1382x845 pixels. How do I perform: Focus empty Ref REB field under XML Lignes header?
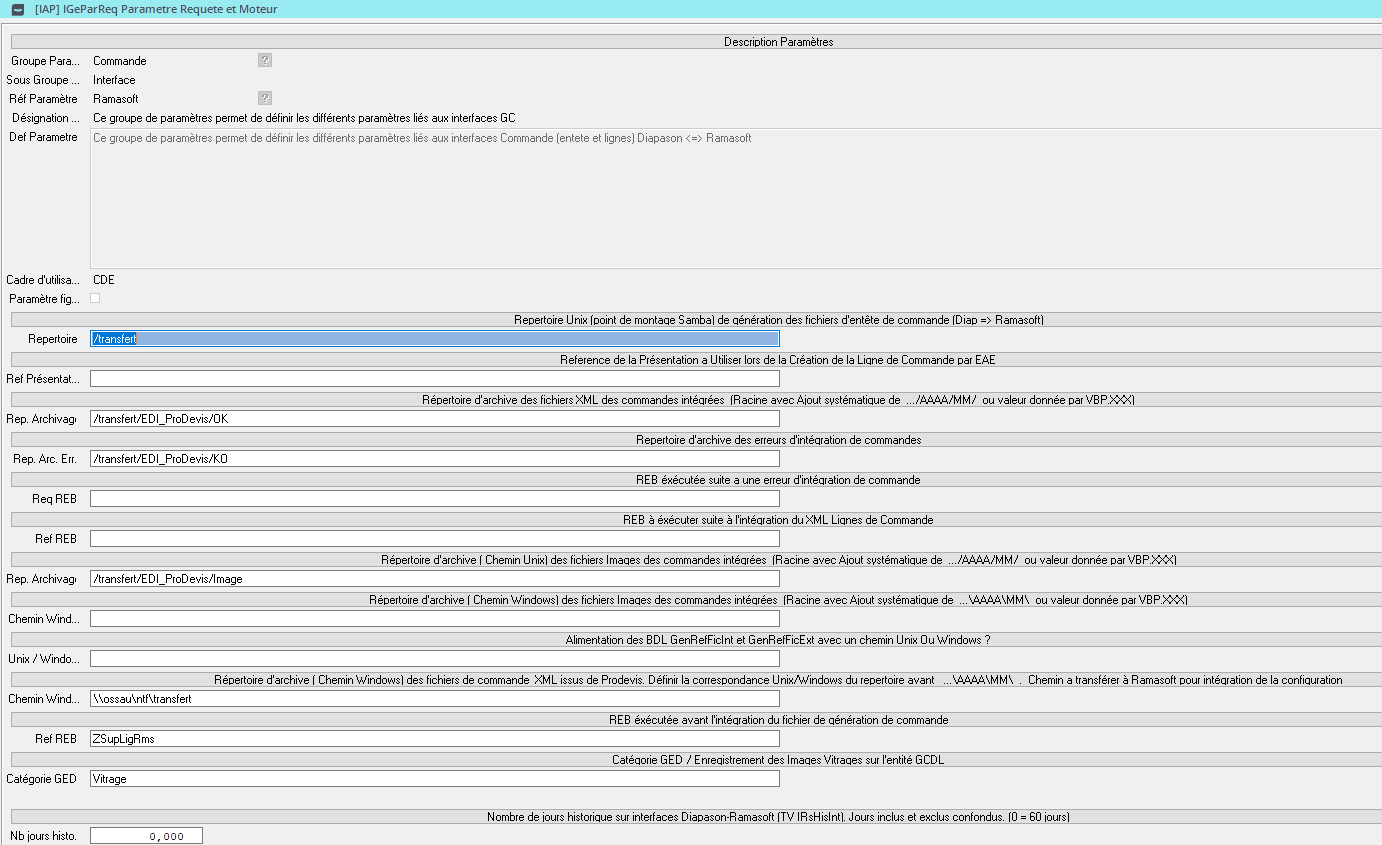coord(434,539)
